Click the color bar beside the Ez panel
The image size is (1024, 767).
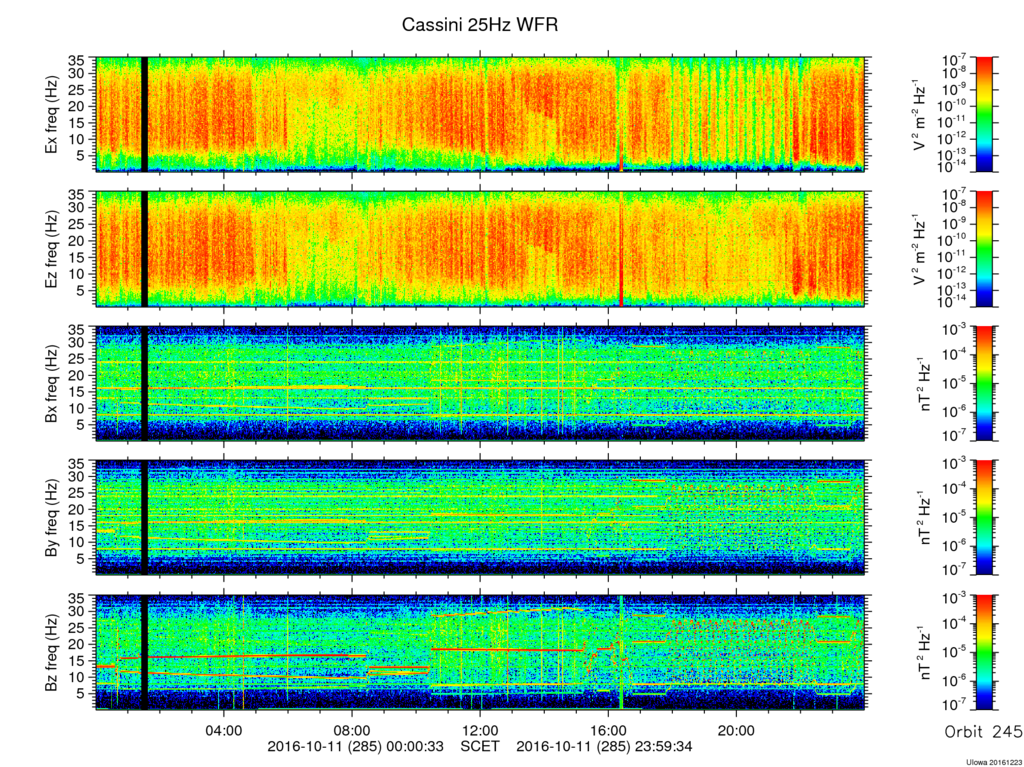(x=984, y=249)
